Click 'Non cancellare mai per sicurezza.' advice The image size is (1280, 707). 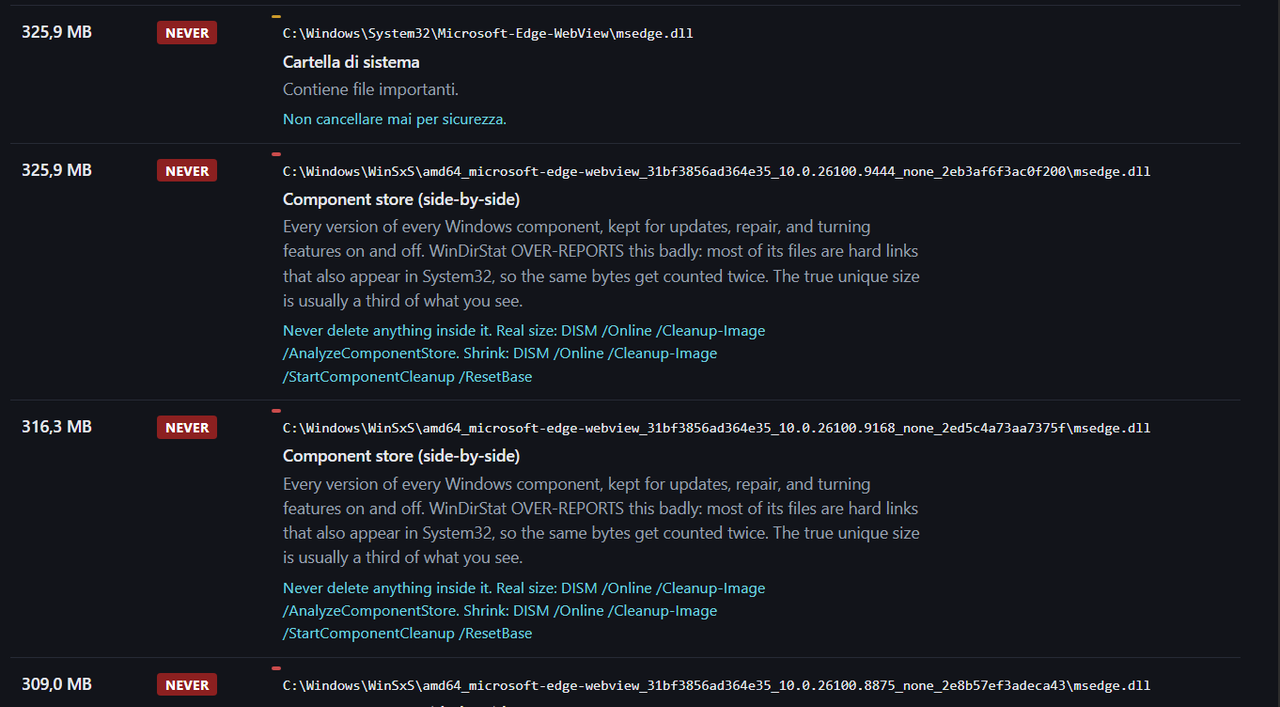(x=395, y=119)
